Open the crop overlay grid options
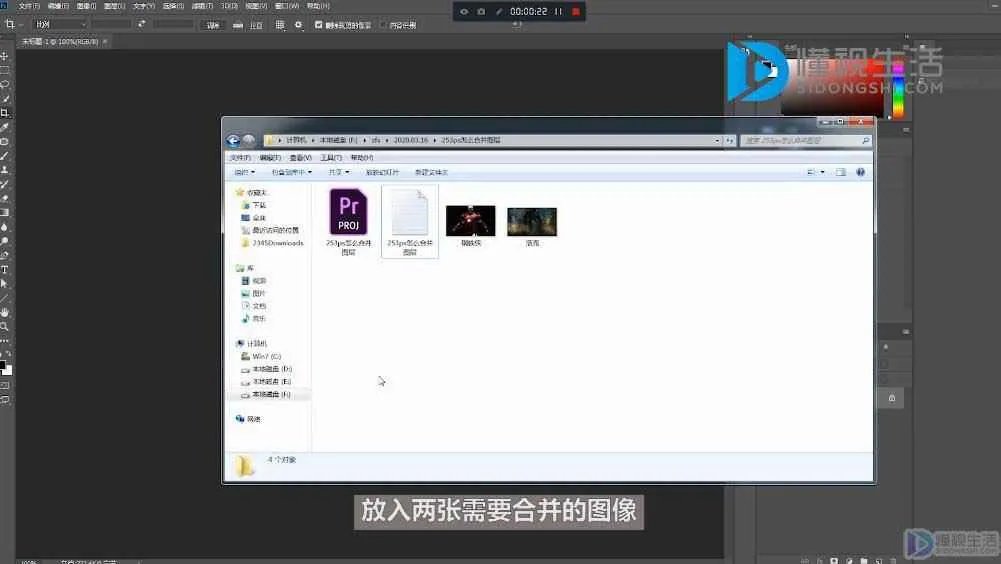Viewport: 1001px width, 564px height. coord(280,25)
